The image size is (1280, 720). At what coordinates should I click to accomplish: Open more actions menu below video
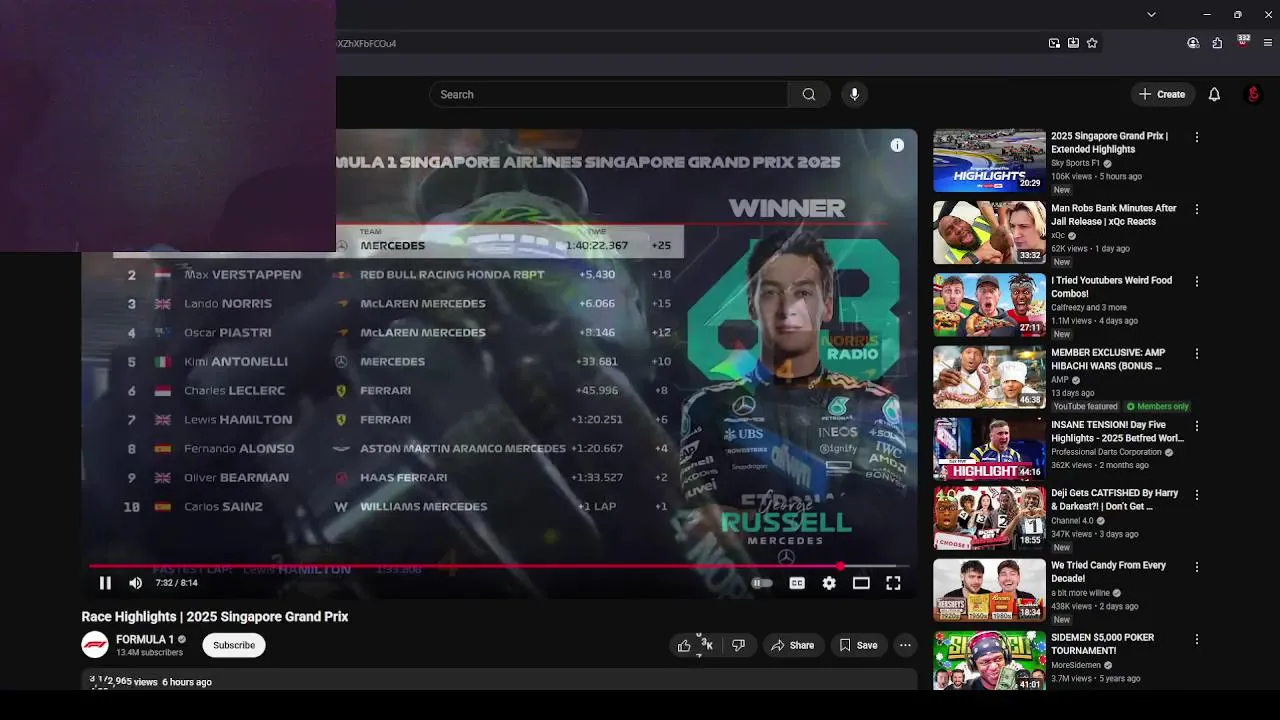click(905, 645)
